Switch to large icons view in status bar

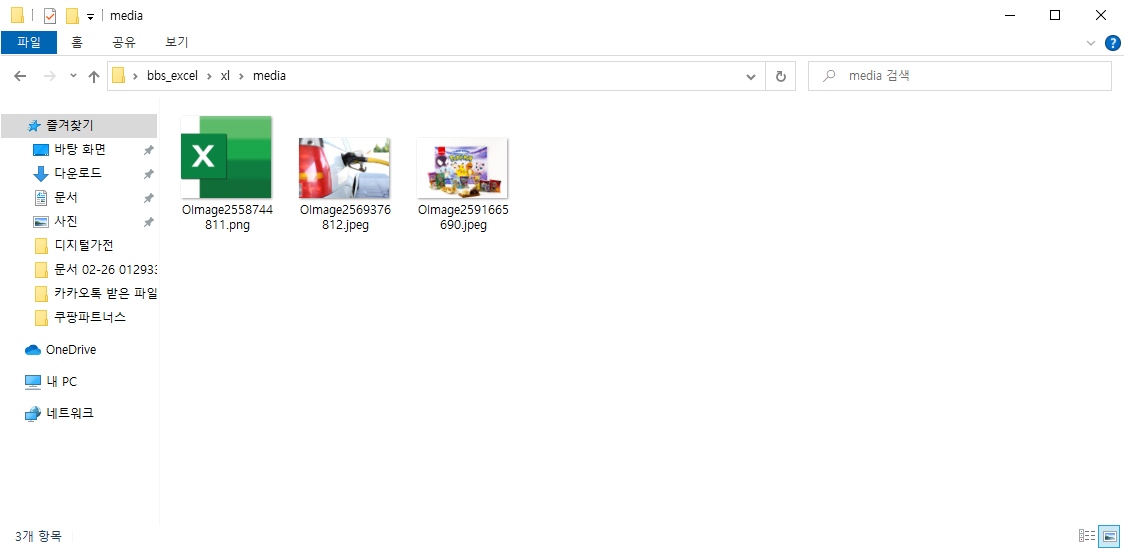(1109, 536)
